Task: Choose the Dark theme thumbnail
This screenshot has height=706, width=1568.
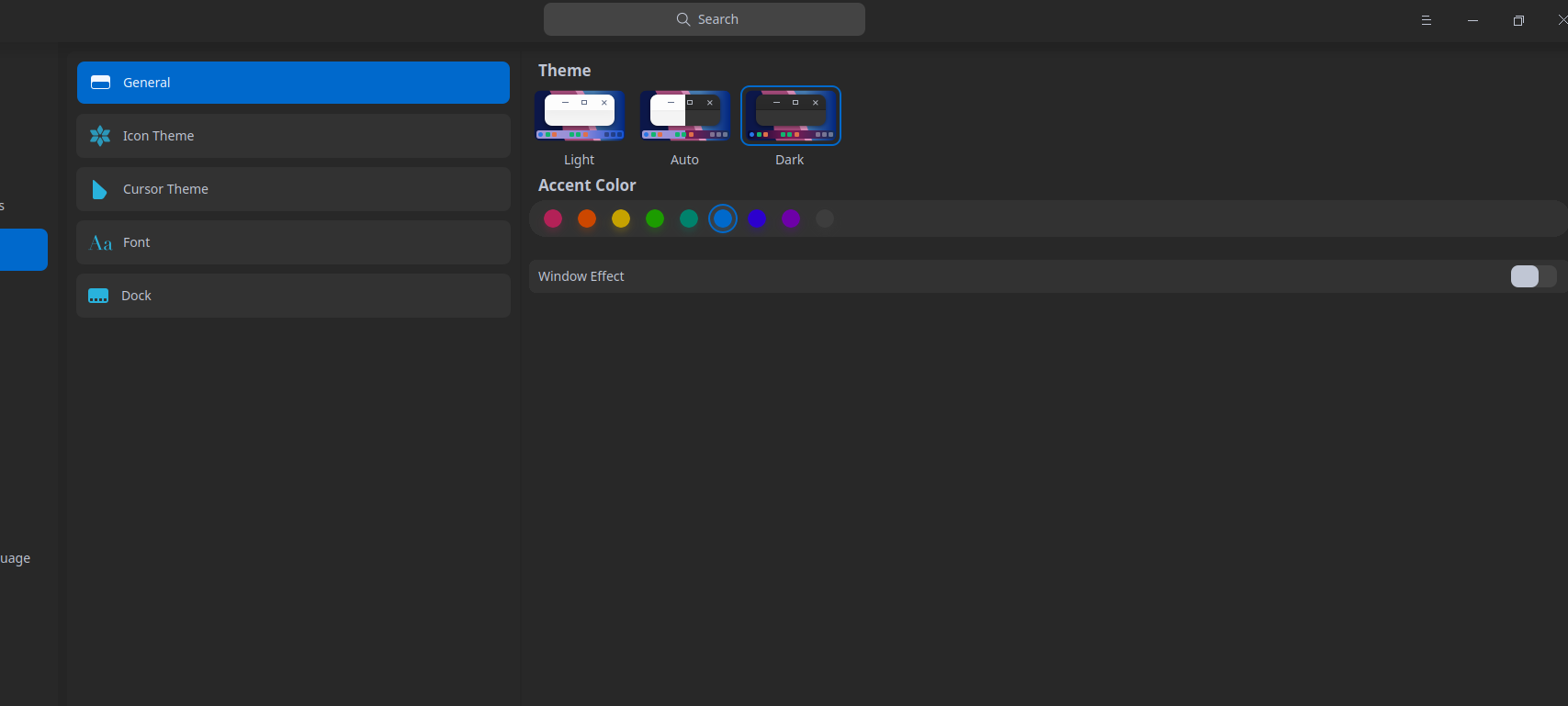Action: [791, 116]
